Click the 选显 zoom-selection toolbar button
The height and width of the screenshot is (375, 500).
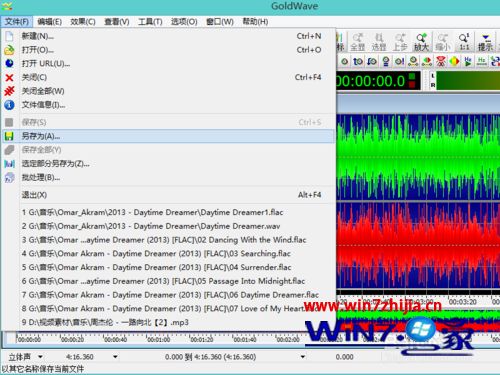[x=379, y=42]
